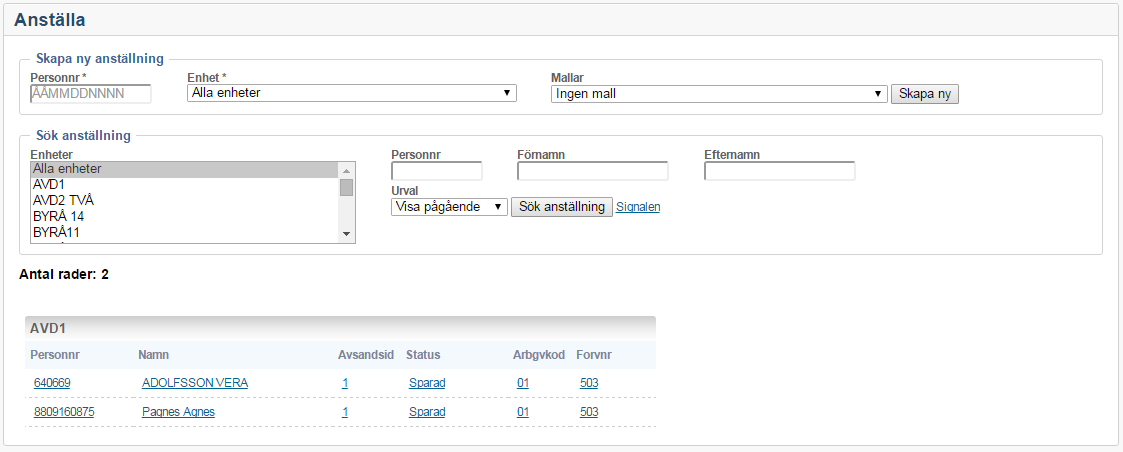Expand the Mallar dropdown showing Ingen mall

point(718,94)
